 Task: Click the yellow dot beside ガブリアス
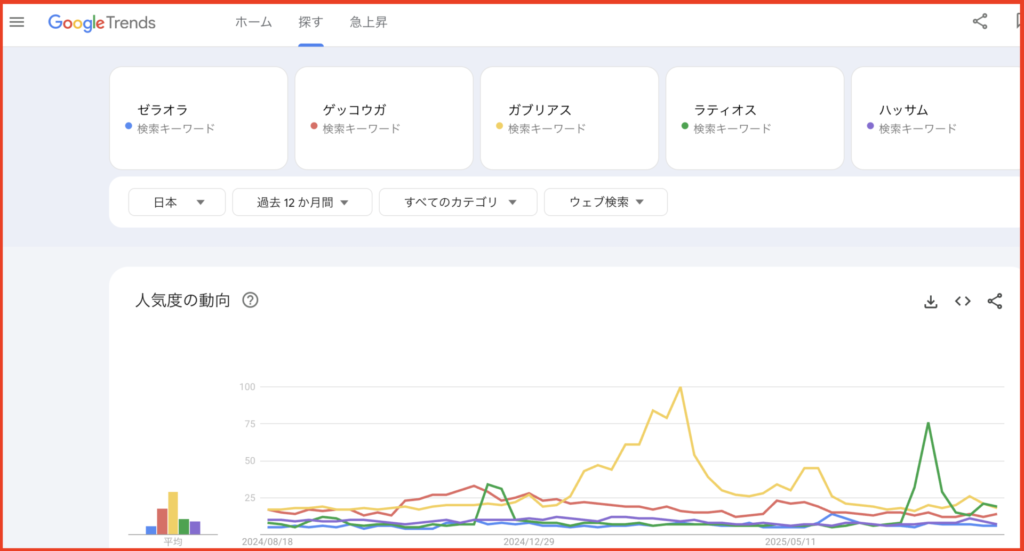[500, 126]
